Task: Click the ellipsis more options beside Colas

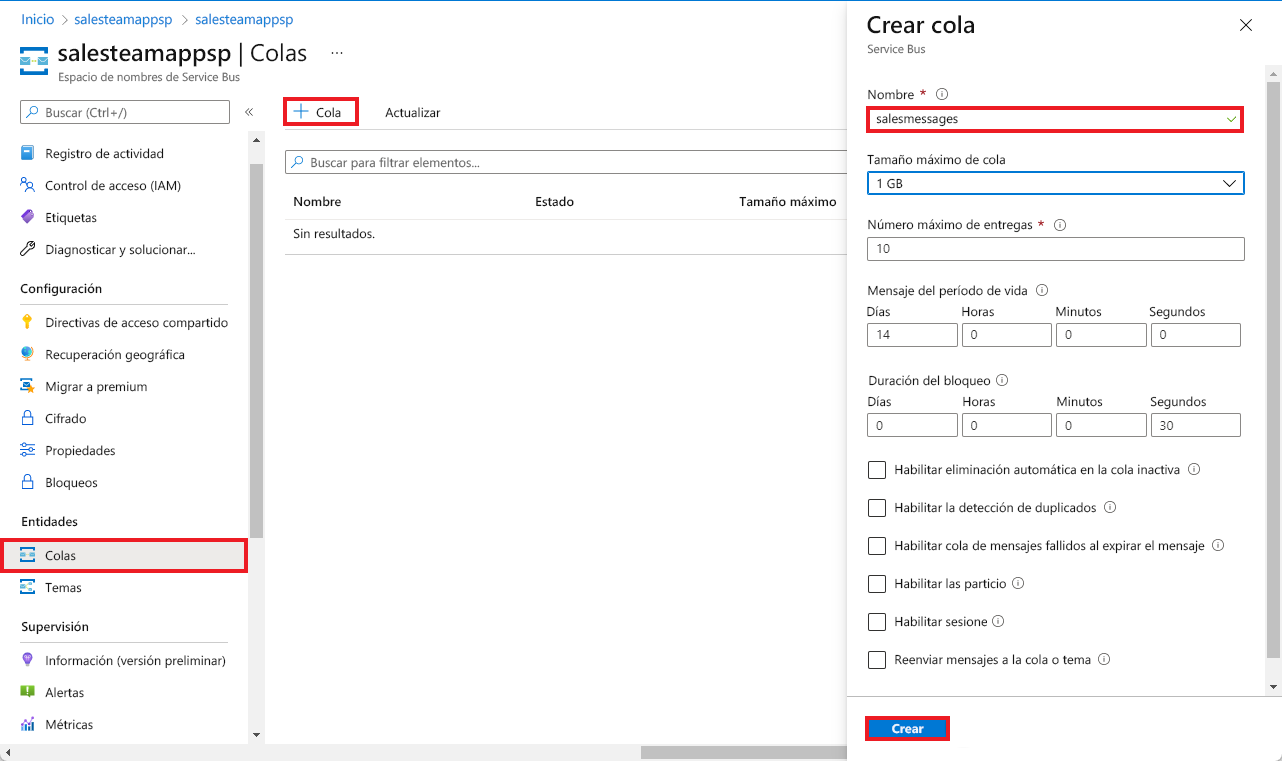Action: 337,53
